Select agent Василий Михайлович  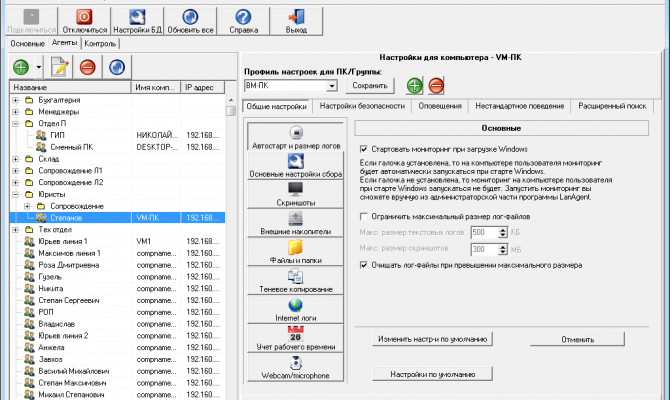coord(73,371)
